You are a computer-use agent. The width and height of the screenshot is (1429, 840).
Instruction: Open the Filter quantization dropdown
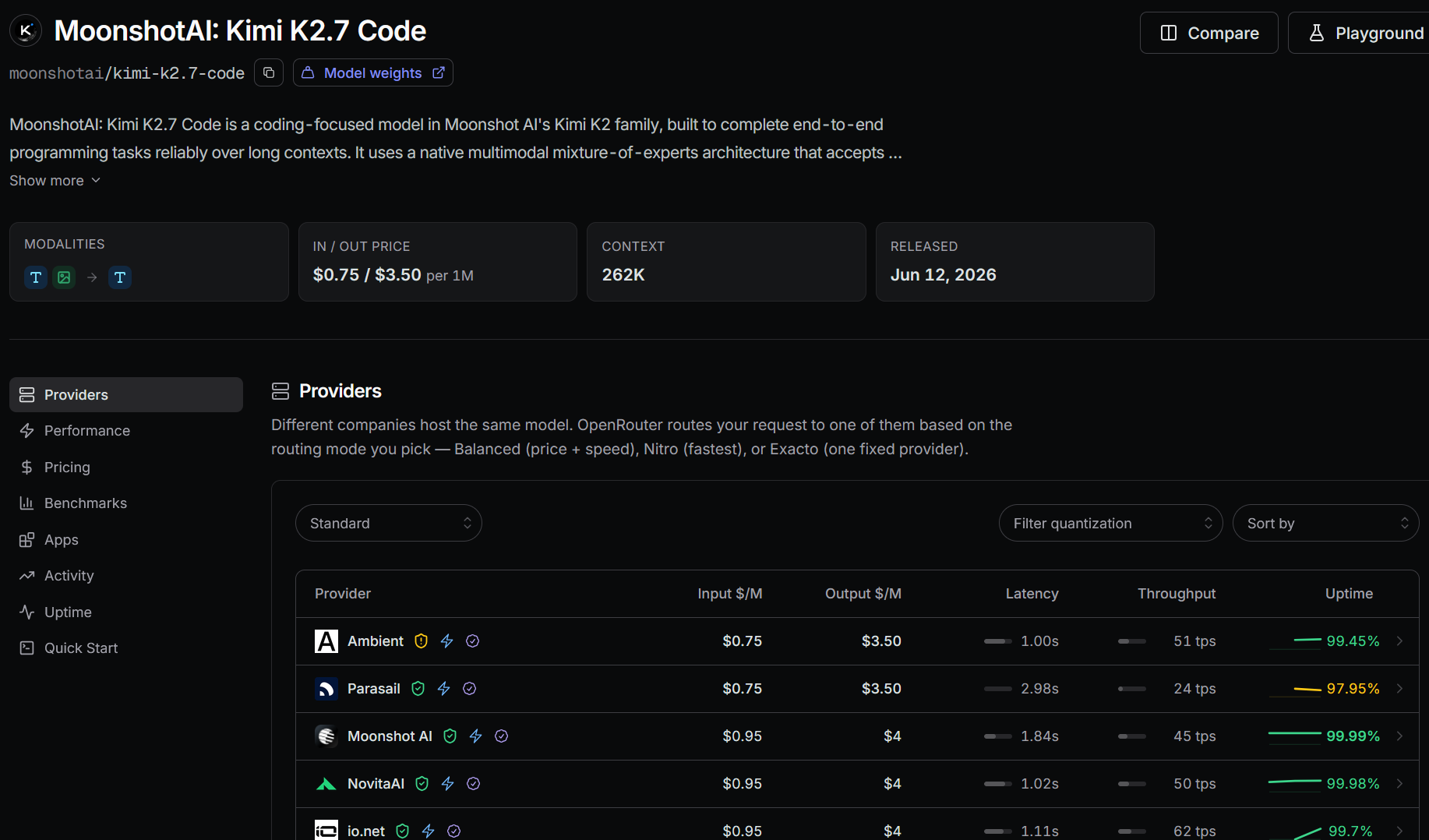1111,524
